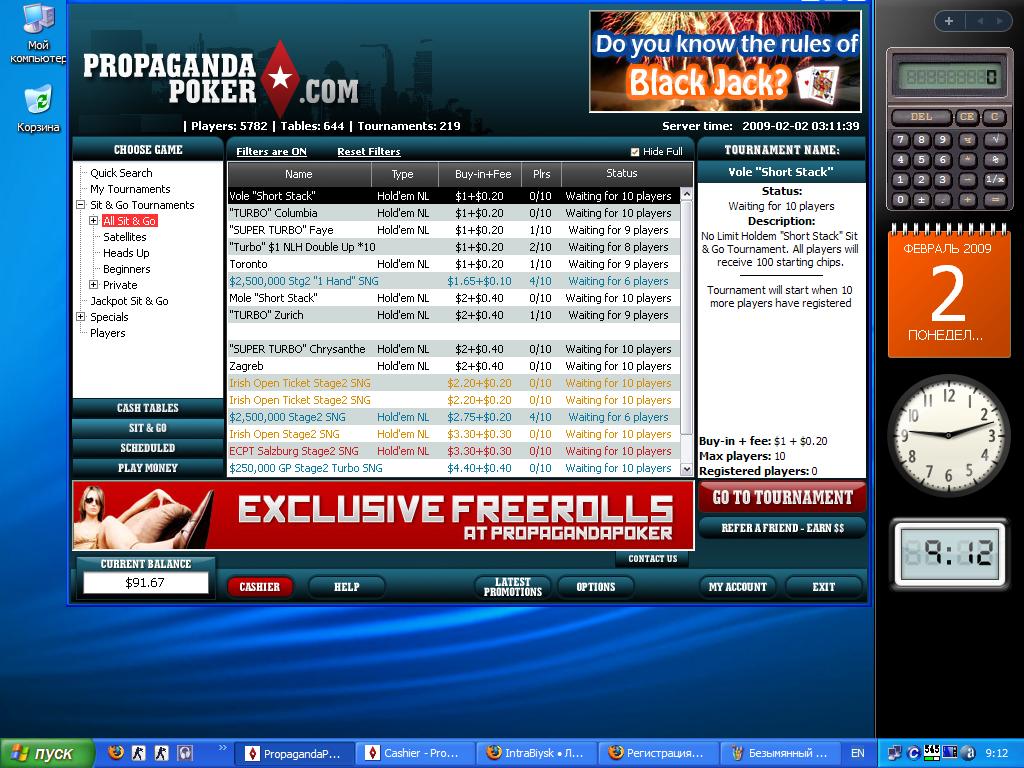Click the plus add-gadget button in sidebar
Screen dimensions: 1024x768
pyautogui.click(x=948, y=21)
